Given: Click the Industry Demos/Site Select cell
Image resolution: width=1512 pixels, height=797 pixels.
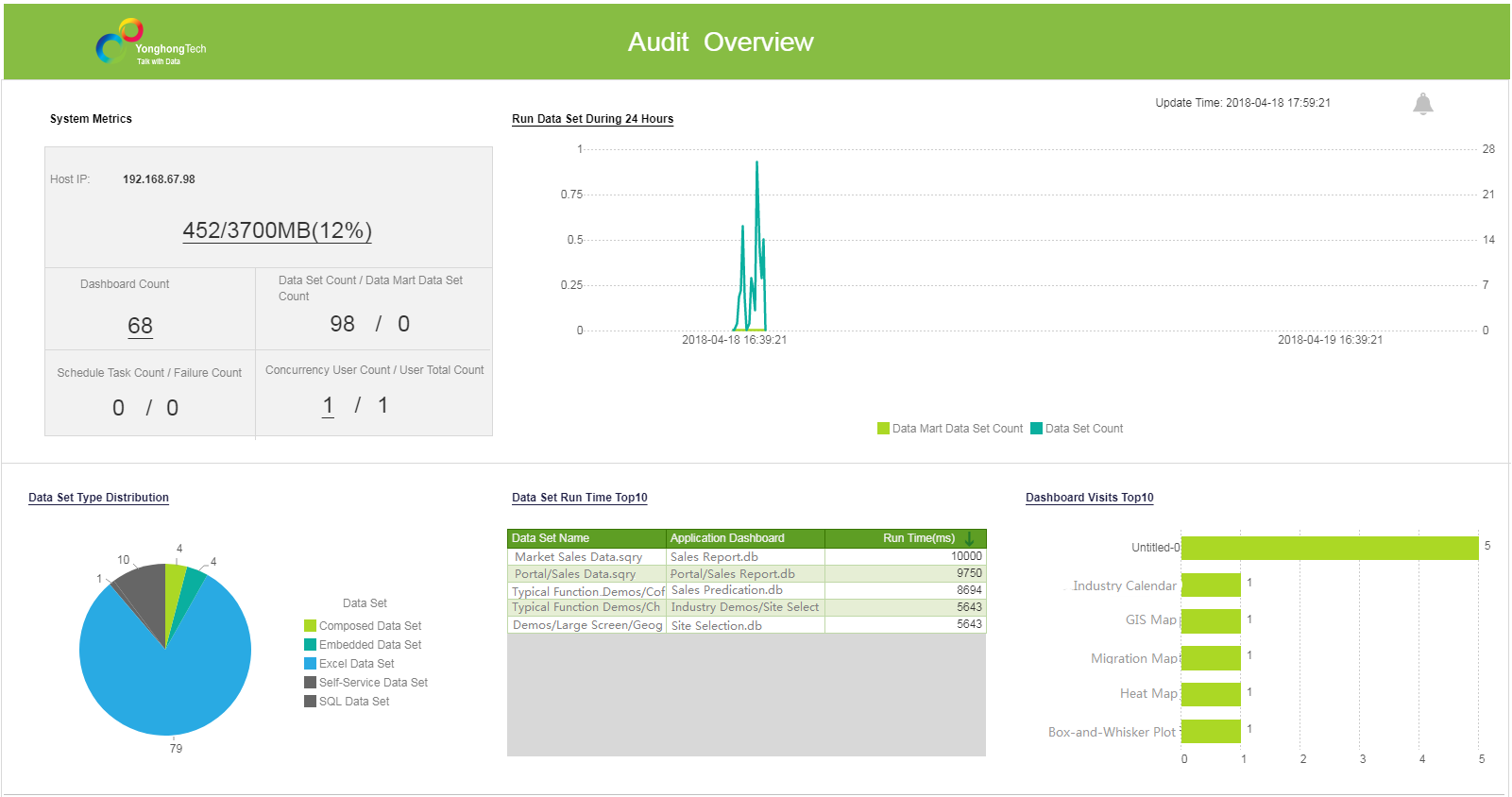Looking at the screenshot, I should click(745, 607).
